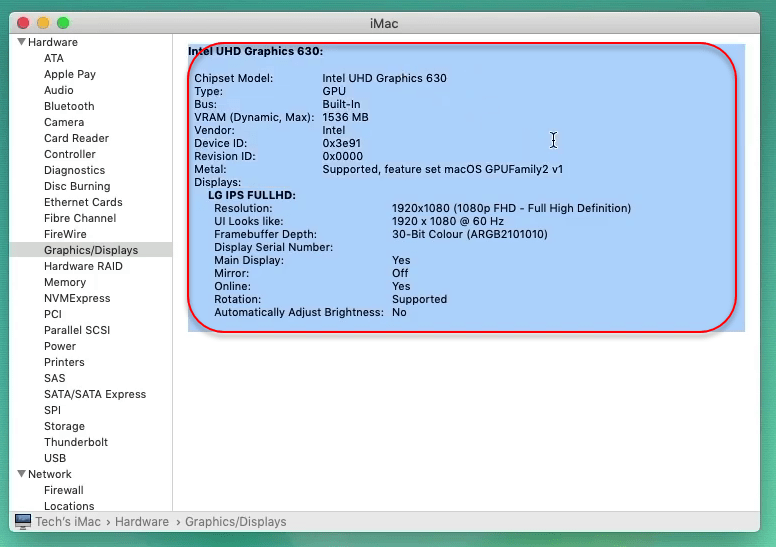Select Thunderbolt in the sidebar
Screen dimensions: 776x547
[x=76, y=443]
